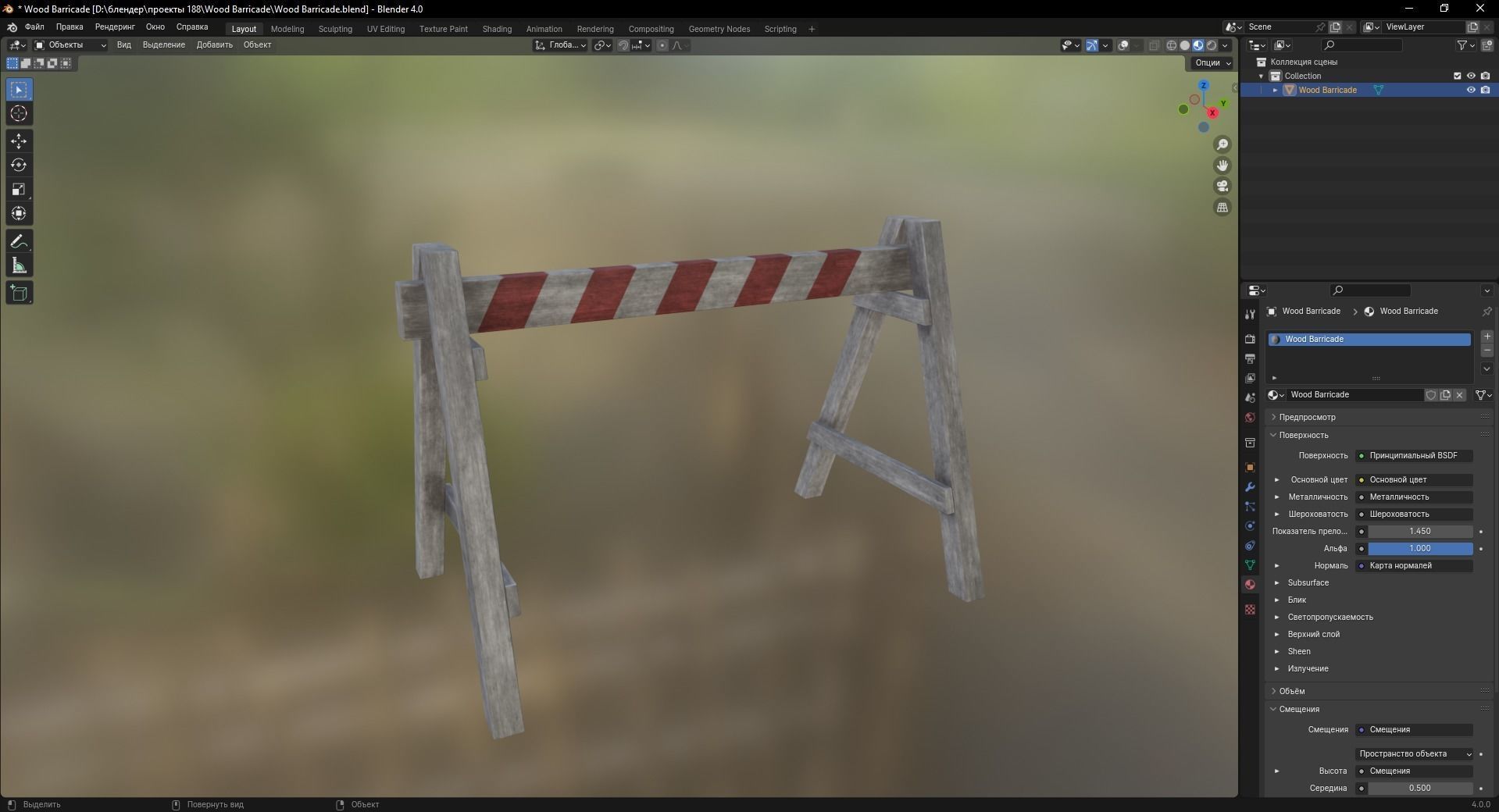Screen dimensions: 1499x812
Task: Click the Альфа value slider
Action: (1420, 548)
